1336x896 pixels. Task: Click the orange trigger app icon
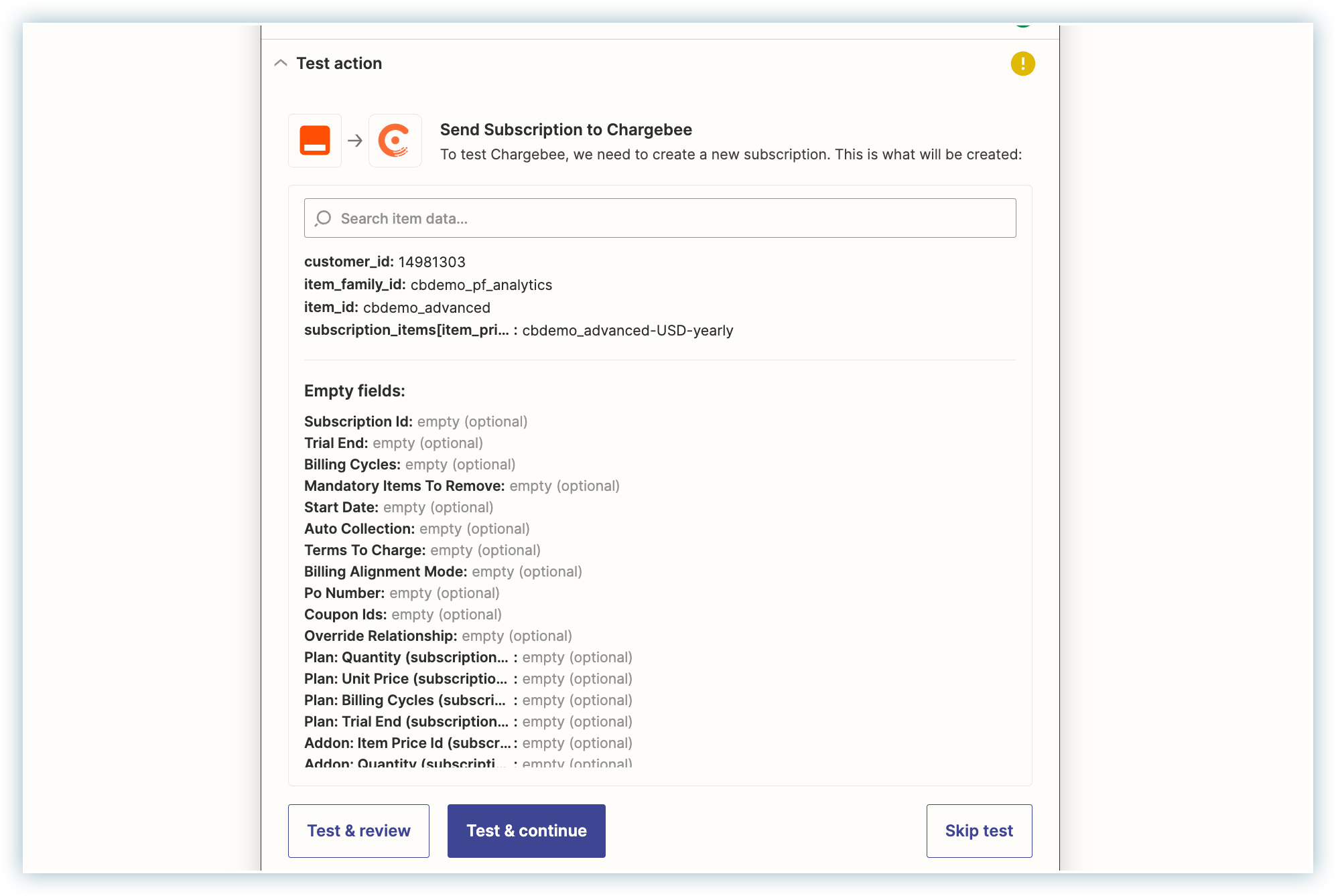(x=315, y=141)
